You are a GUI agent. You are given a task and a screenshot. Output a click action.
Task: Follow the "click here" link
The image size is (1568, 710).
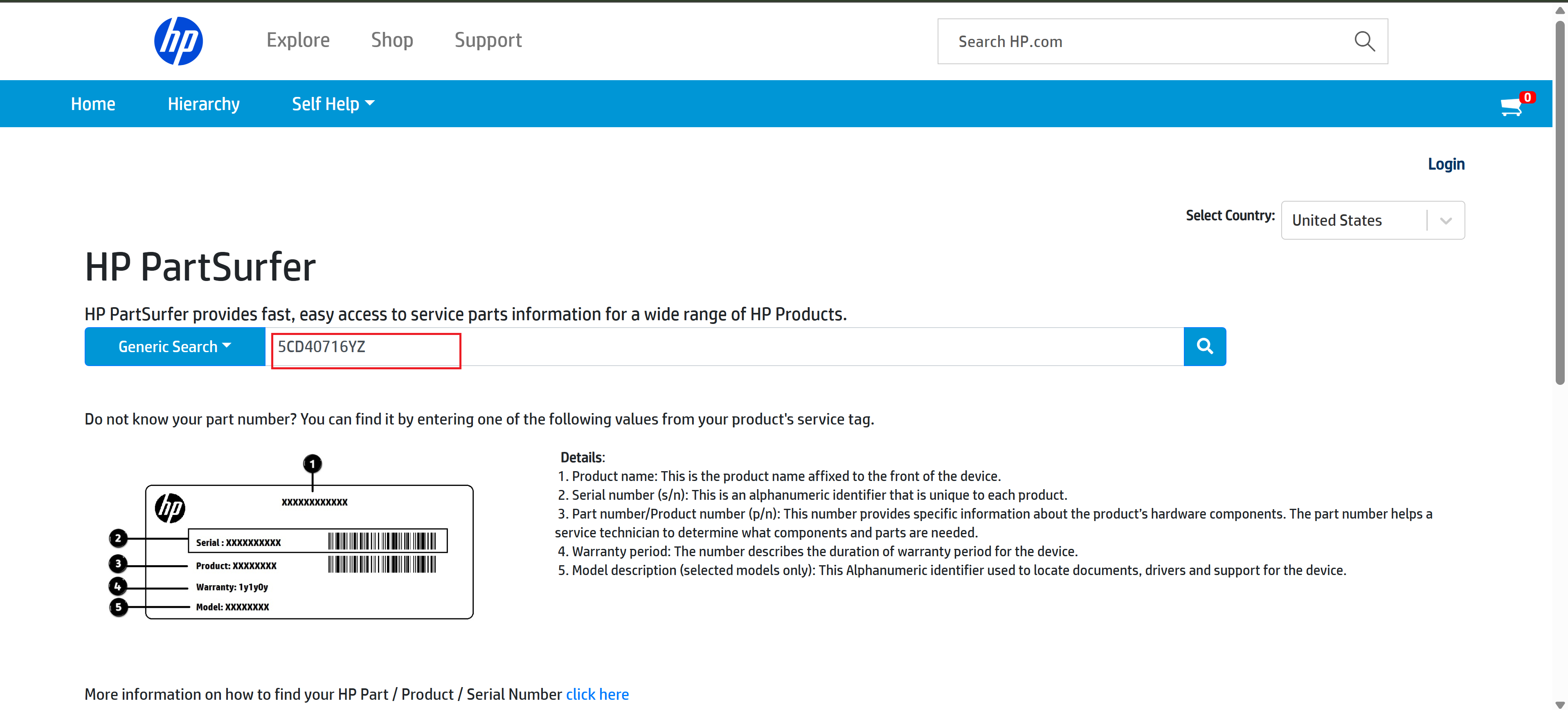596,694
